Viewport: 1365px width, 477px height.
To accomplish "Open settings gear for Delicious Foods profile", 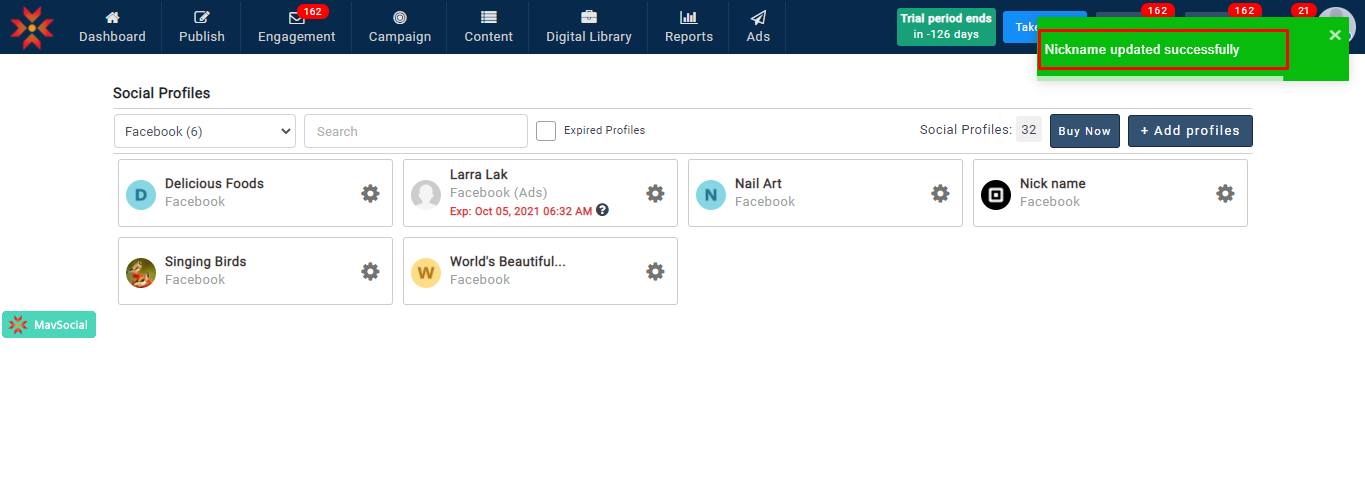I will [x=370, y=193].
